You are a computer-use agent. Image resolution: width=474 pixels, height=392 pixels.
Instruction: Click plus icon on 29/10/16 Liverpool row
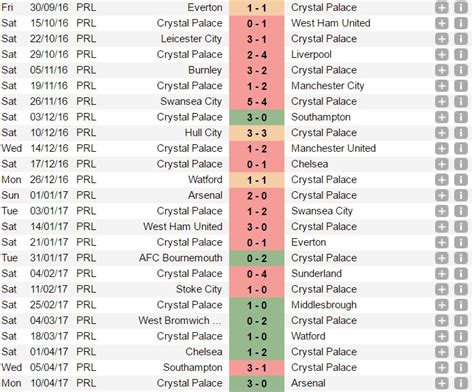[441, 54]
